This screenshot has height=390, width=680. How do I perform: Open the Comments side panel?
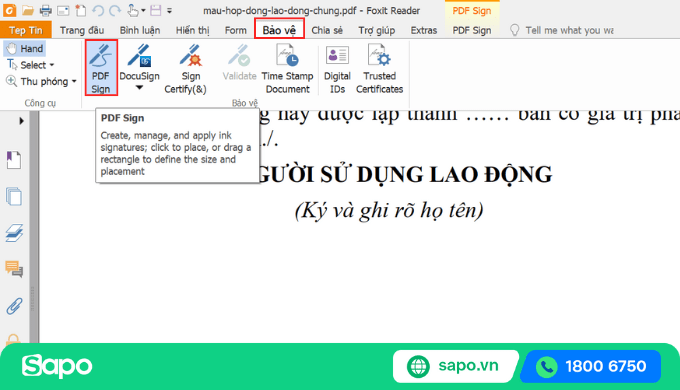coord(14,269)
